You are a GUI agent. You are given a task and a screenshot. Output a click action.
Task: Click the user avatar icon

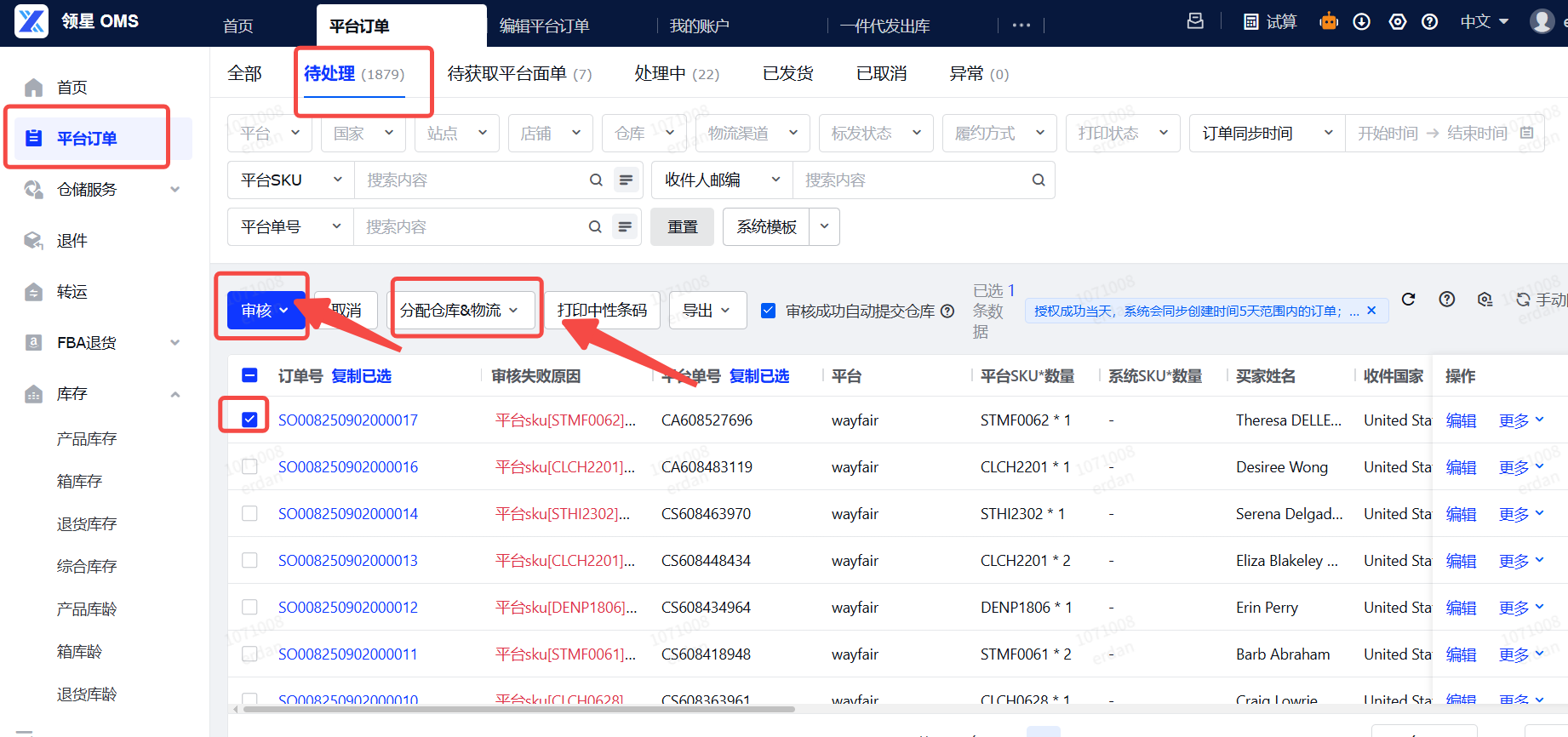(x=1542, y=21)
